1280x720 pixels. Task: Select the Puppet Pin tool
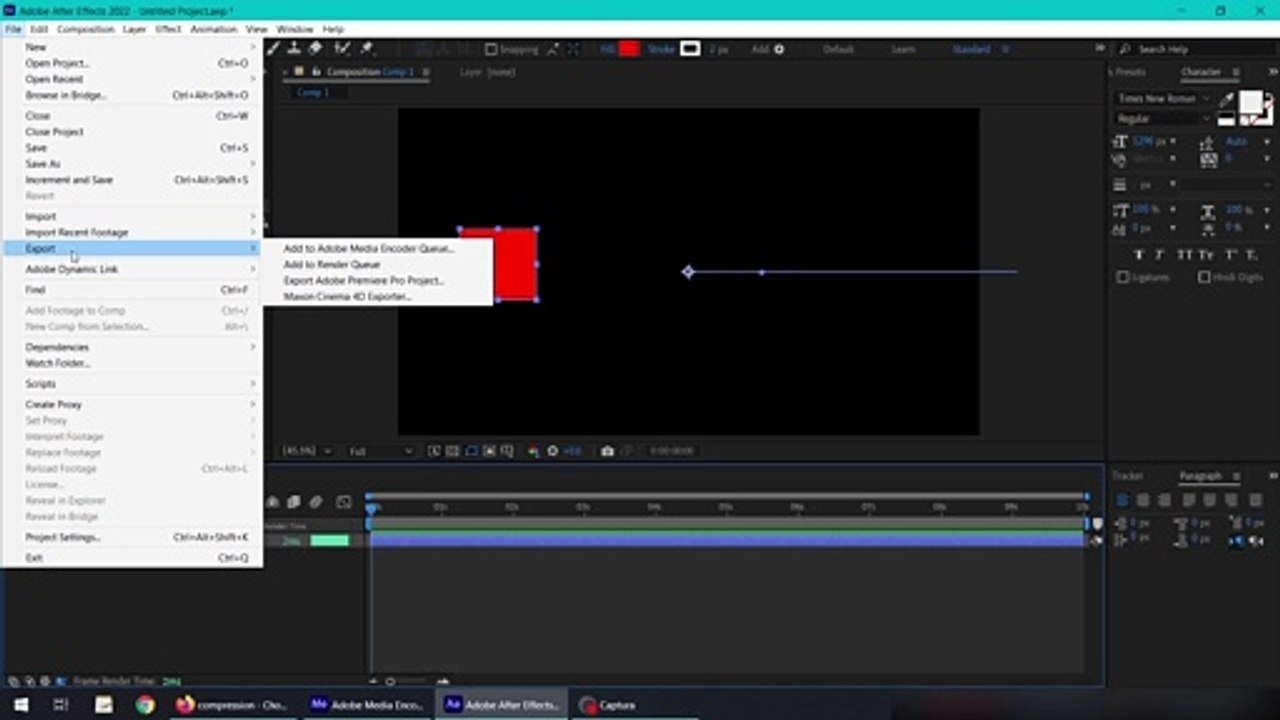tap(367, 48)
